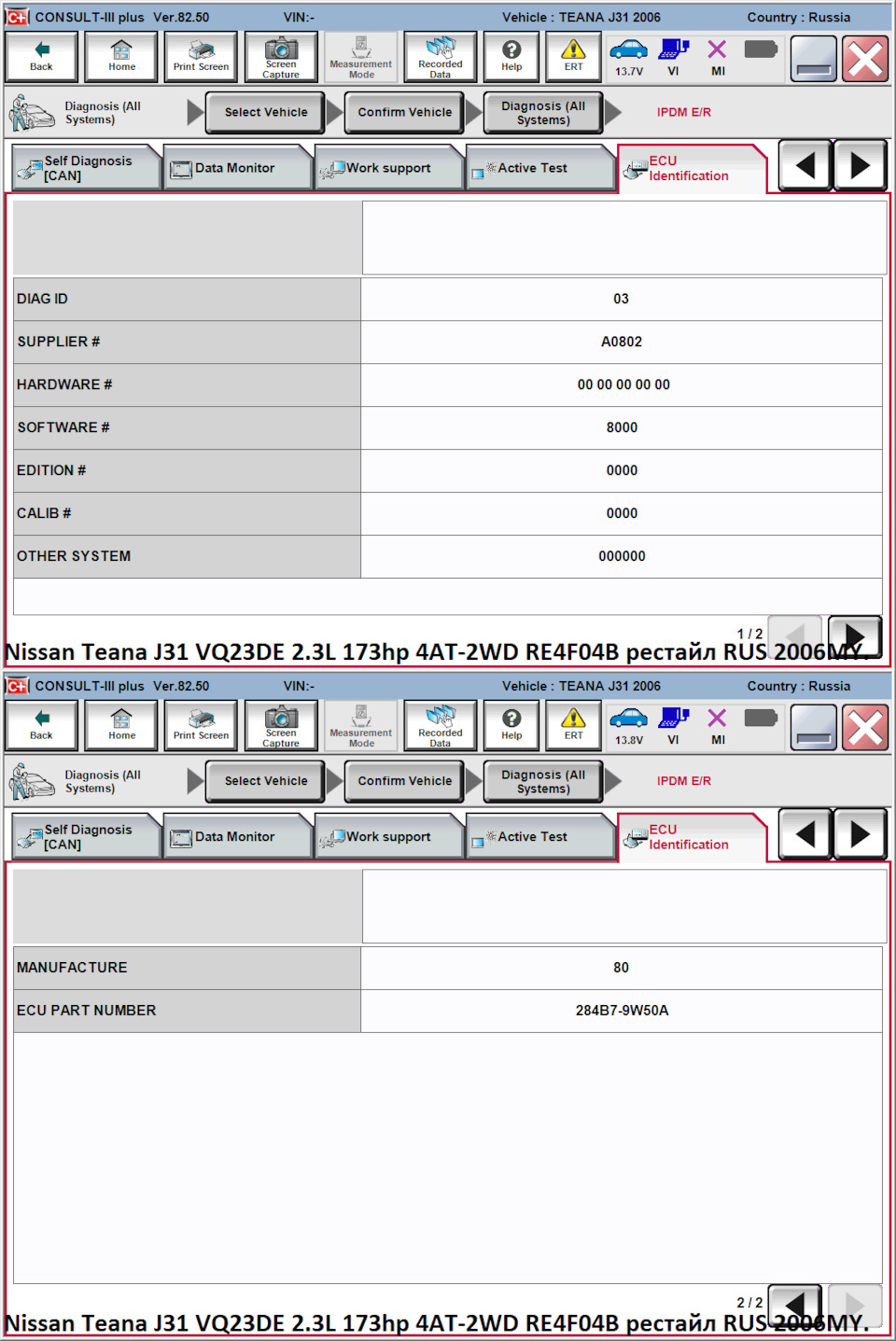Click Back icon in lower 13.8V window

(x=41, y=725)
